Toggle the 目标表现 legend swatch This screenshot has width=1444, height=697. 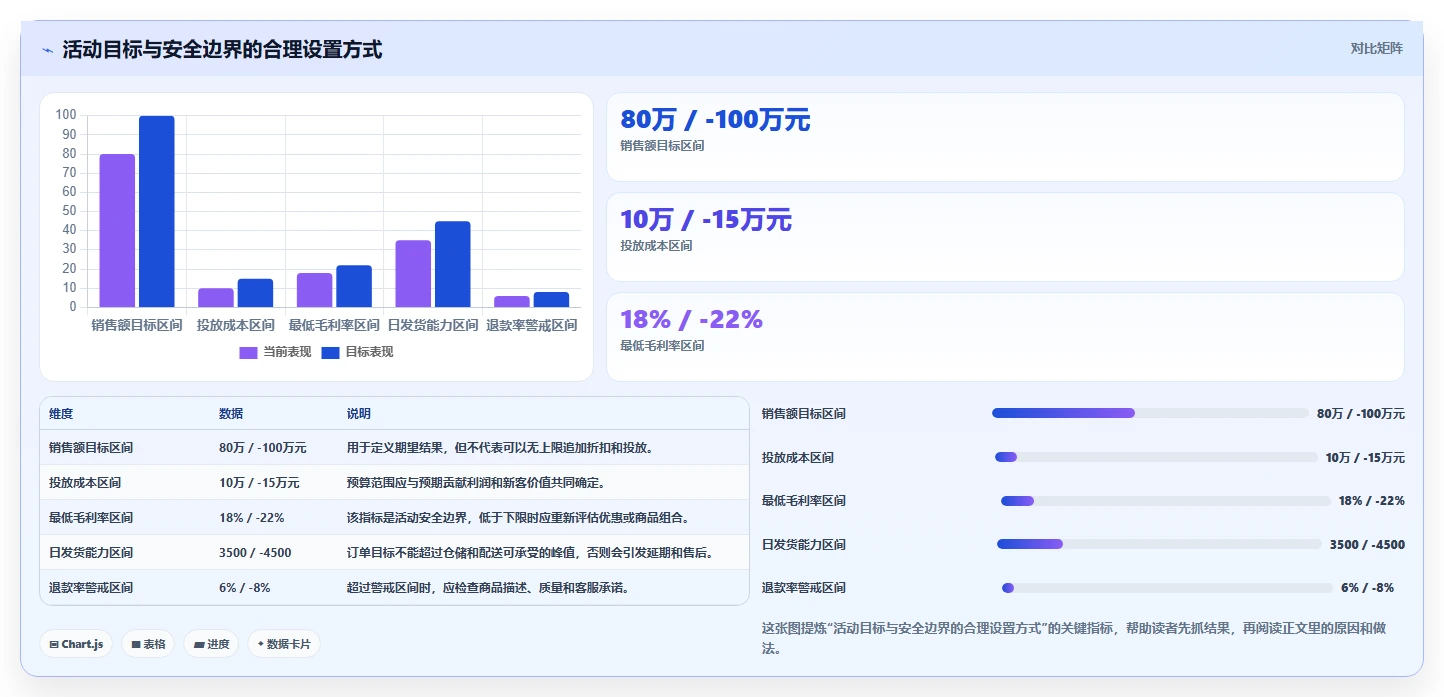tap(331, 352)
